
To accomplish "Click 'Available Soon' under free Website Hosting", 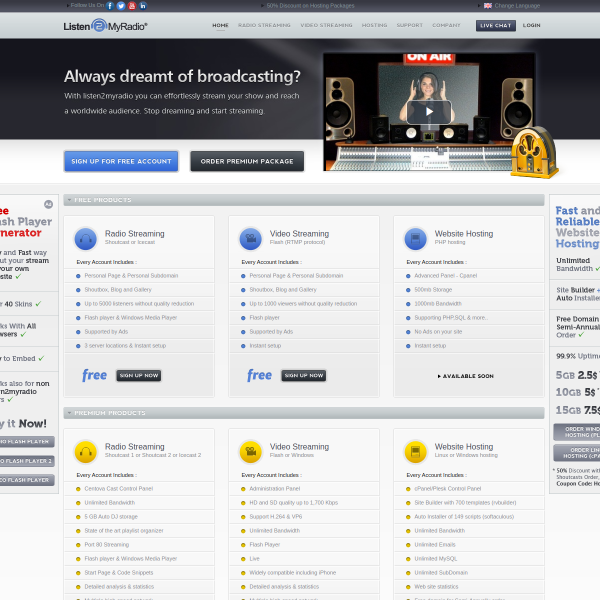I will [466, 376].
